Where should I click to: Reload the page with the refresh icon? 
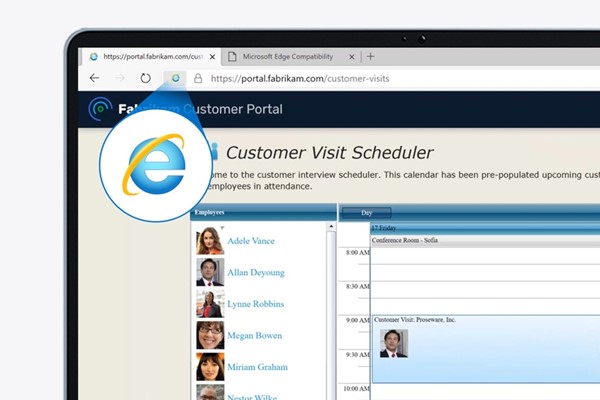point(145,78)
